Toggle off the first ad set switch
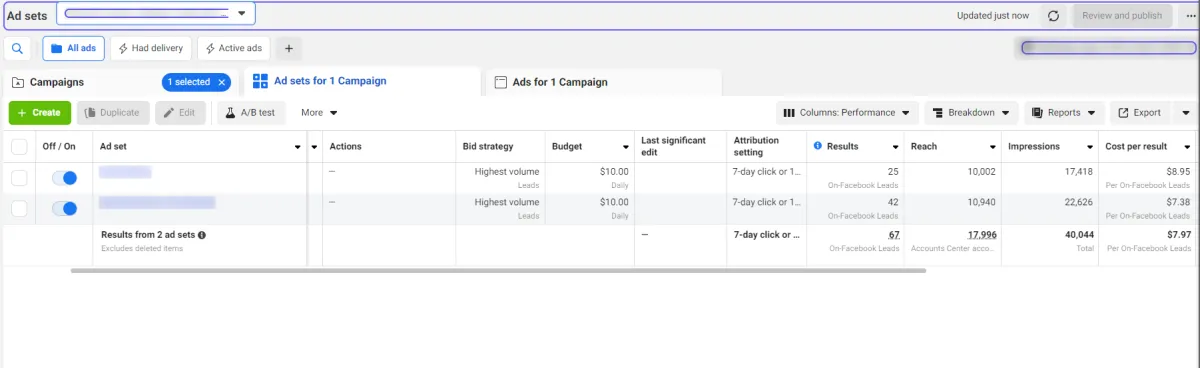This screenshot has height=368, width=1200. pos(64,178)
